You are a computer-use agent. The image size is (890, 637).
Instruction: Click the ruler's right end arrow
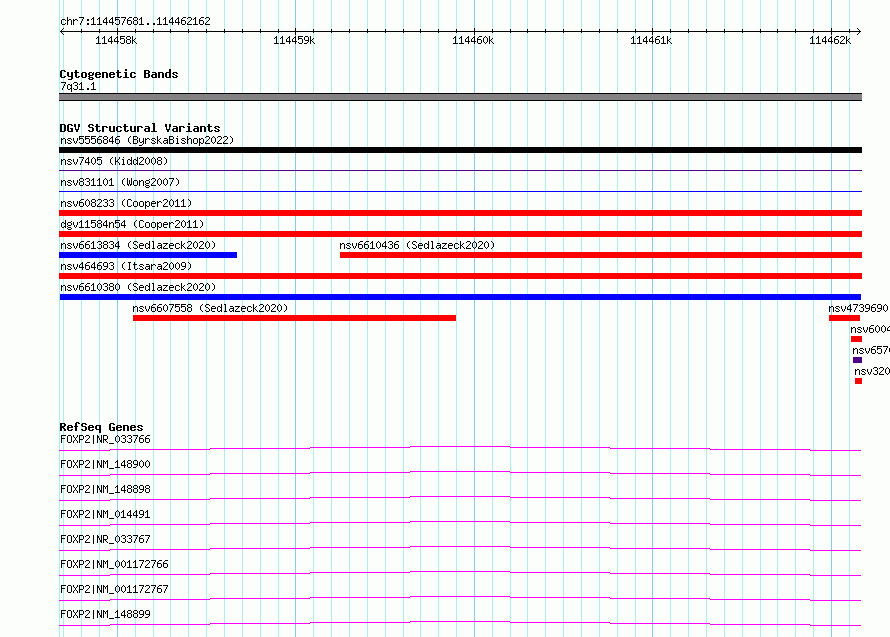tap(859, 31)
